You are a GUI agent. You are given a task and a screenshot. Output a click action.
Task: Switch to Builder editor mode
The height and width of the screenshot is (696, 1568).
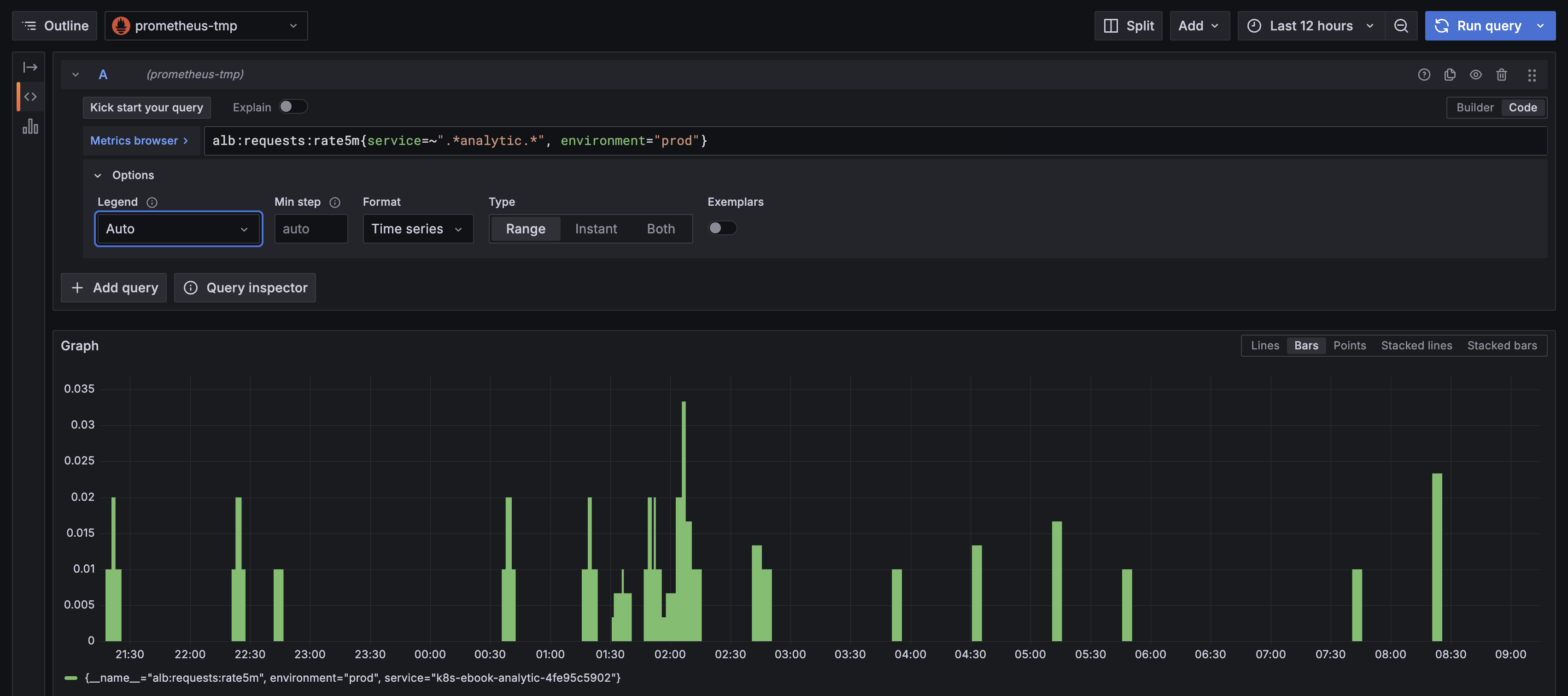pos(1474,107)
